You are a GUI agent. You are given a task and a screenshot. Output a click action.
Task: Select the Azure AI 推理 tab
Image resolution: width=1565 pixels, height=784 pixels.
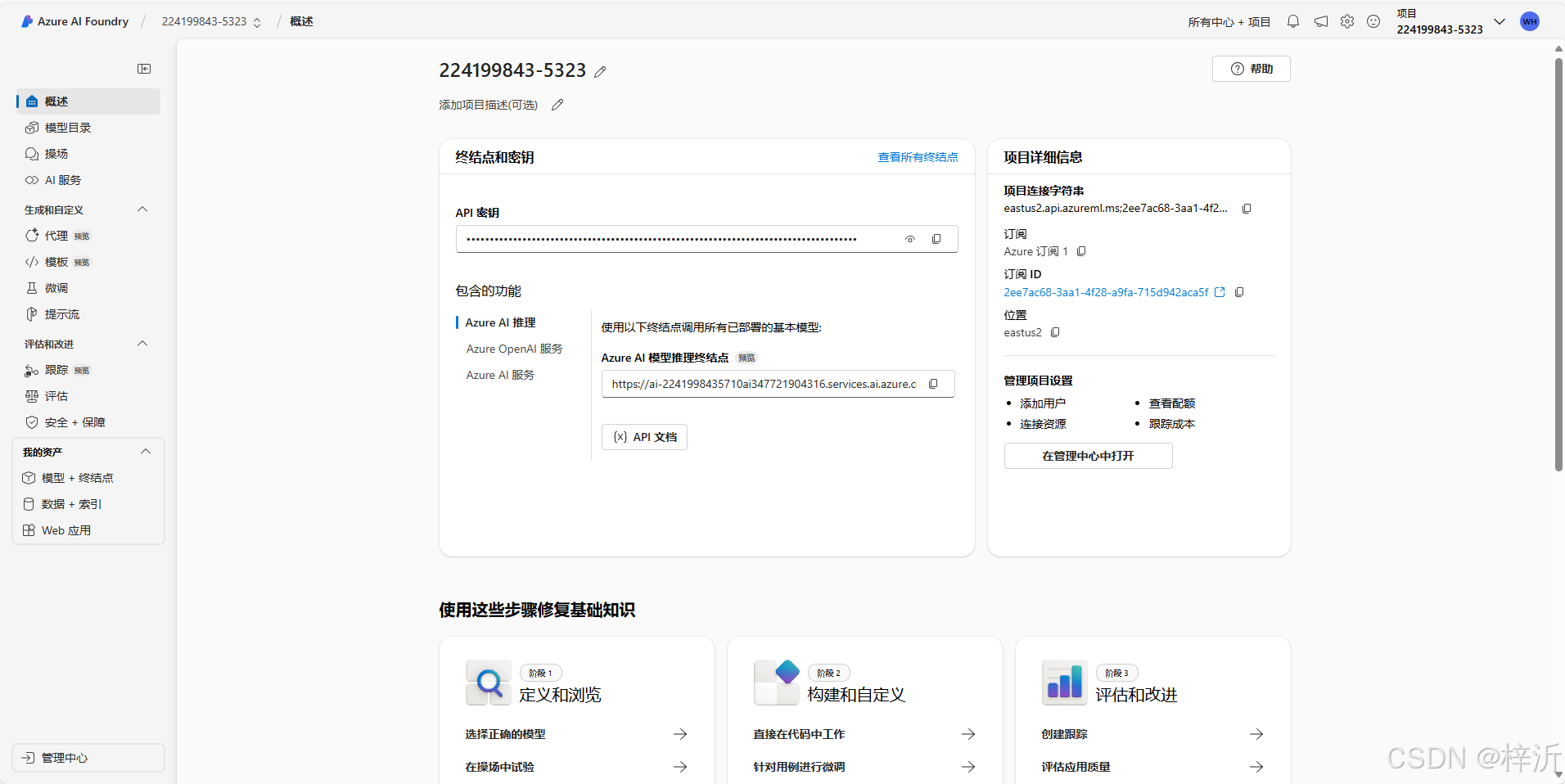pos(500,322)
